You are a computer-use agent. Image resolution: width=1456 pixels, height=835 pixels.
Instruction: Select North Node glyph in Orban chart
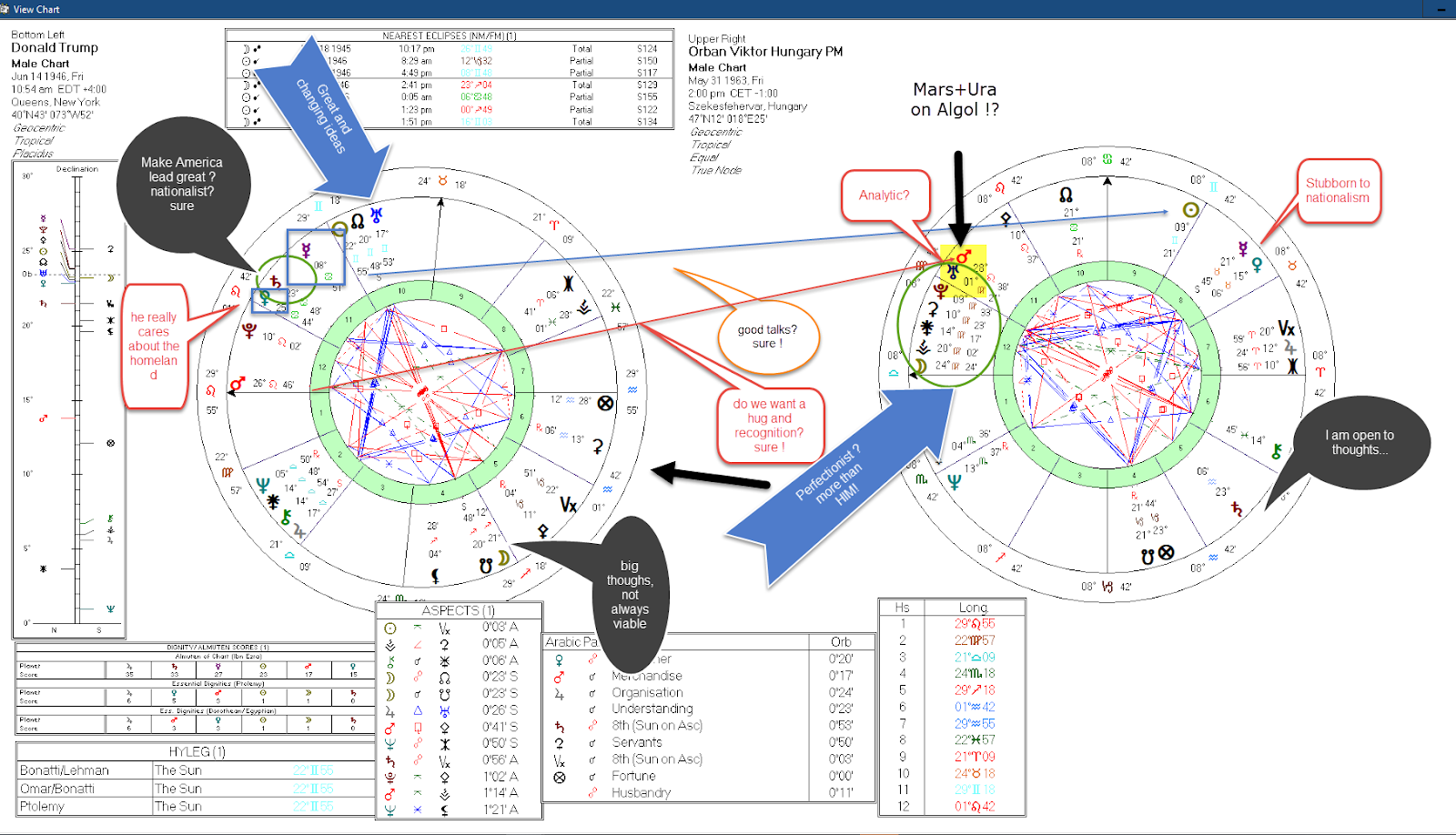coord(1066,195)
